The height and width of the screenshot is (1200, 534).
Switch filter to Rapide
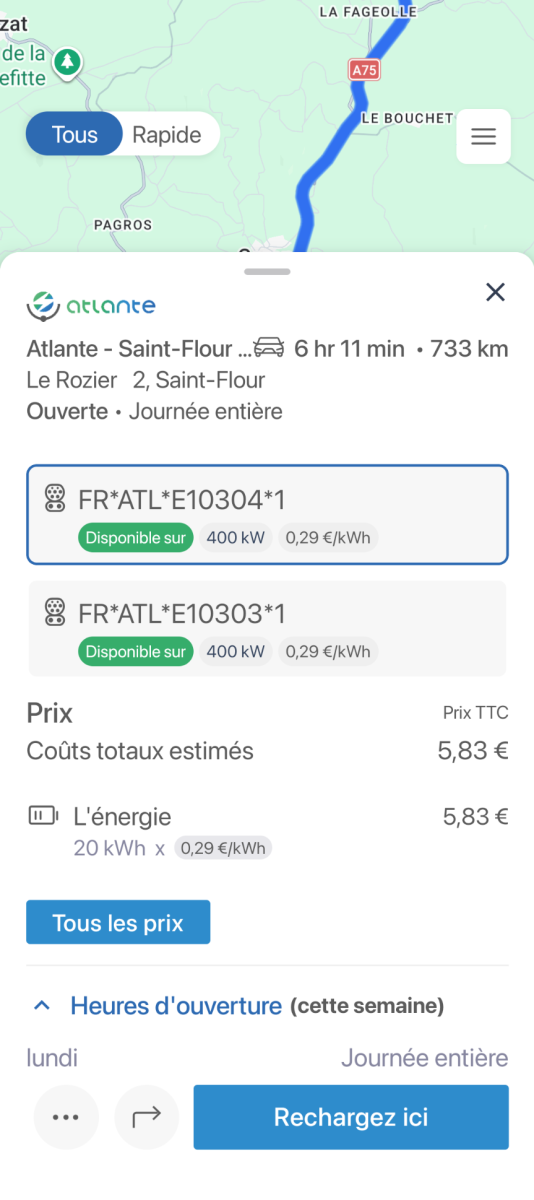tap(167, 135)
